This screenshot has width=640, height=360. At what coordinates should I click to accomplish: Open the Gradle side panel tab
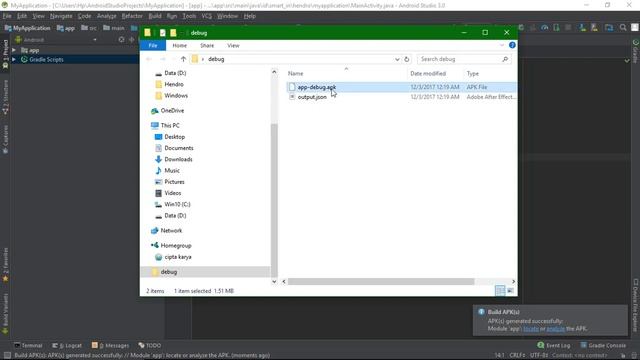(x=636, y=52)
